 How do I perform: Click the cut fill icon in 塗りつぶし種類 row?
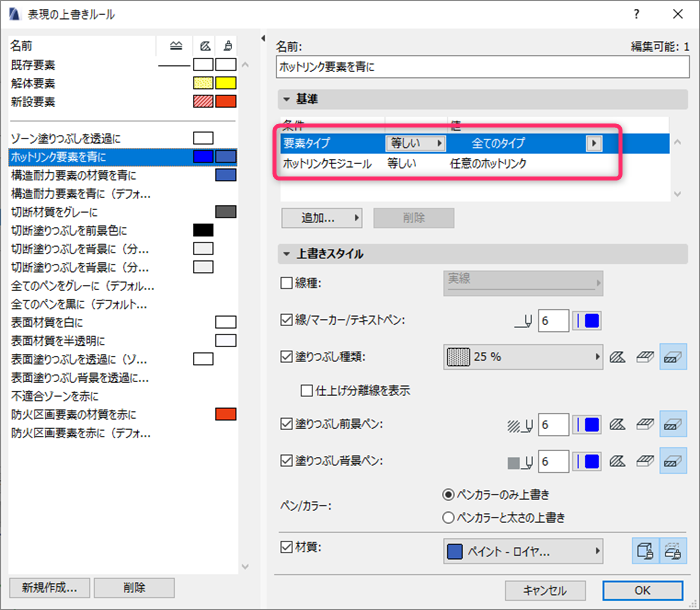617,357
